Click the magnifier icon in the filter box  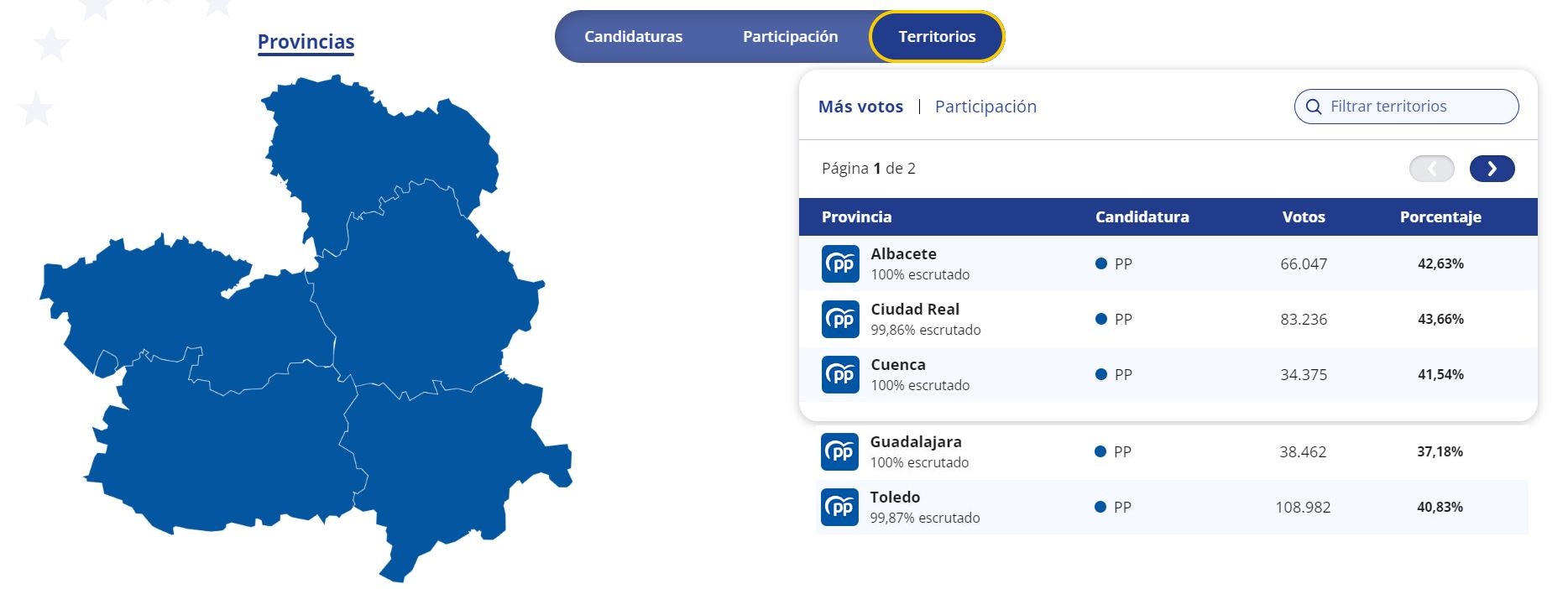(x=1314, y=107)
